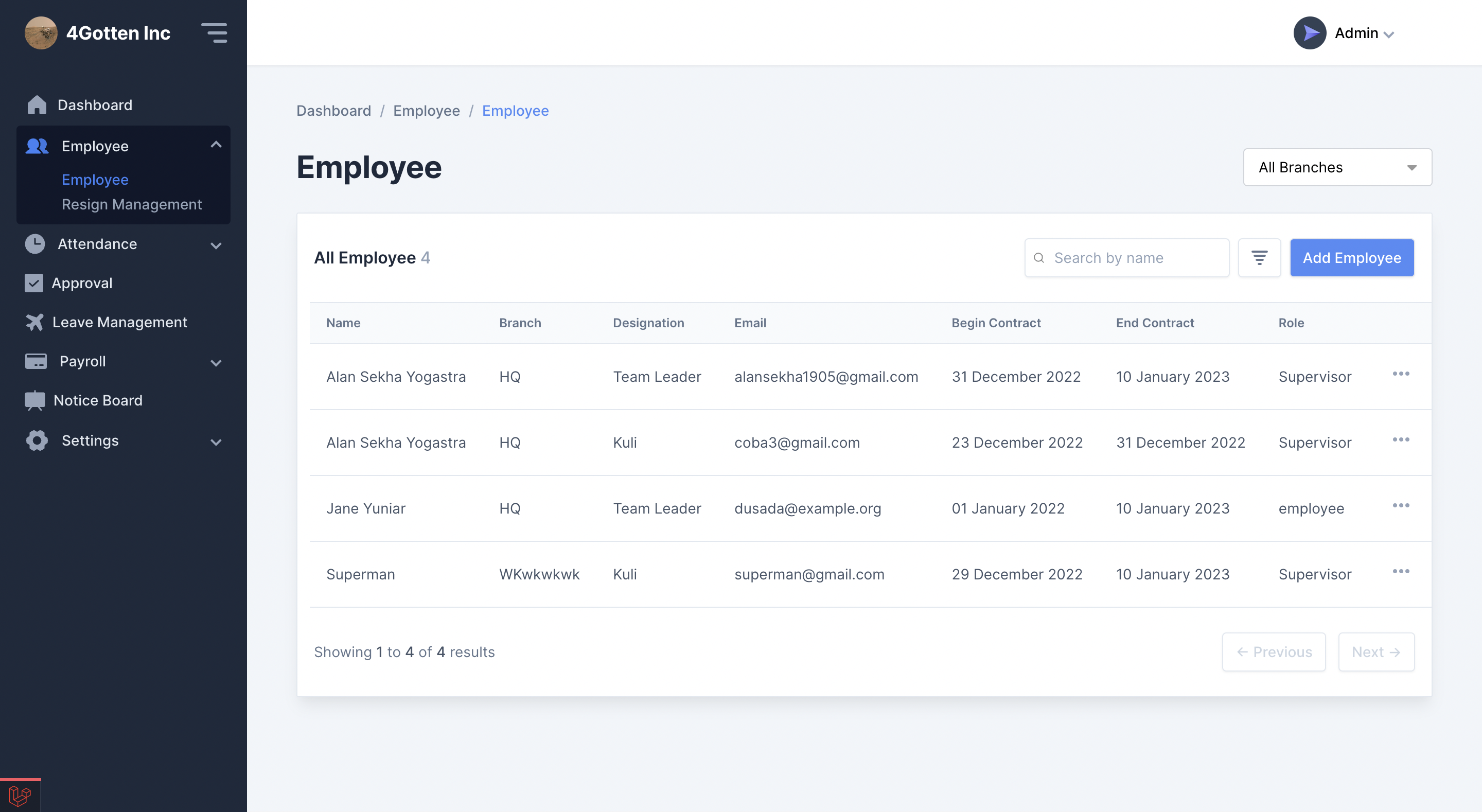Image resolution: width=1482 pixels, height=812 pixels.
Task: Click the Next pagination button
Action: 1376,652
